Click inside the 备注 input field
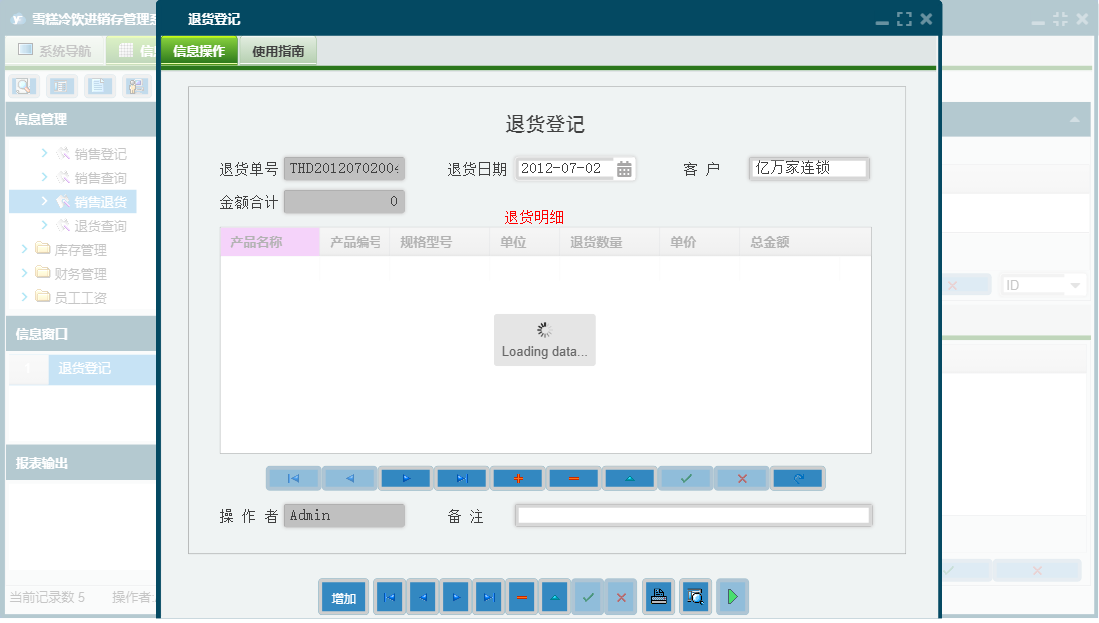This screenshot has height=623, width=1099. pos(693,514)
